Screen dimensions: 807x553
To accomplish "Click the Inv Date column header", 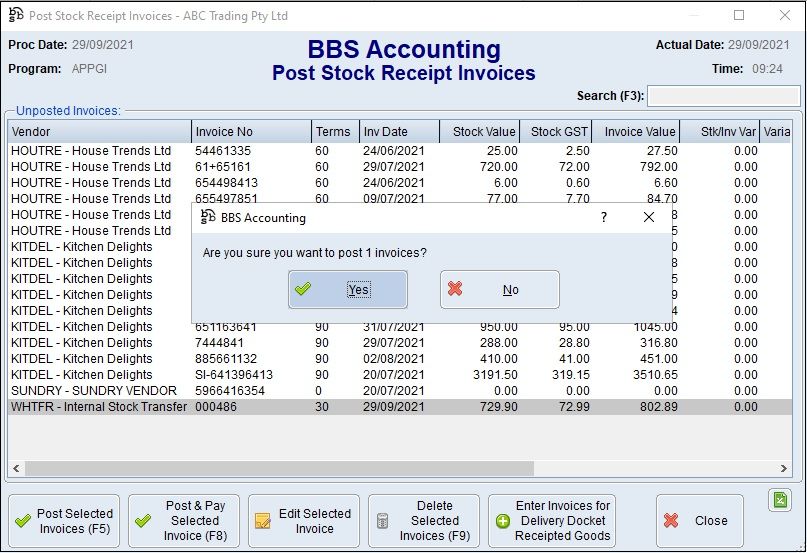I will point(398,132).
